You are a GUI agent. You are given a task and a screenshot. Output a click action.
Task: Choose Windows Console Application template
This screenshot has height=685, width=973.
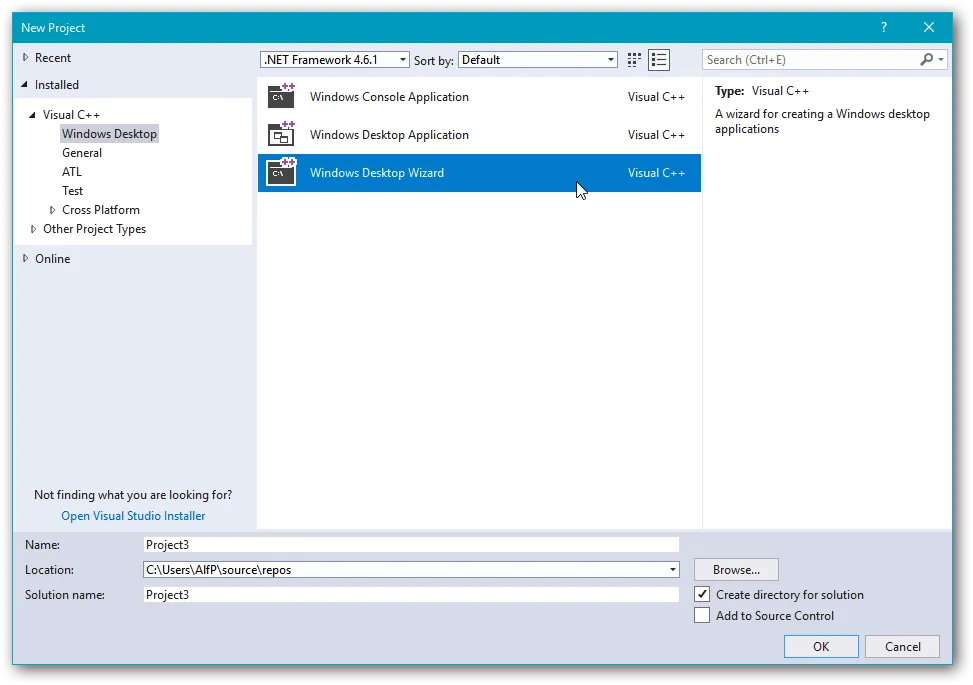pos(479,96)
